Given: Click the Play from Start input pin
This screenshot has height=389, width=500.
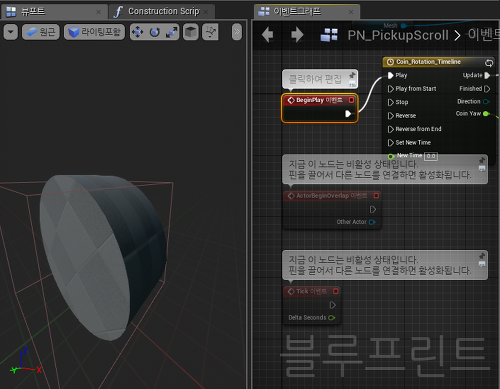Looking at the screenshot, I should [391, 89].
